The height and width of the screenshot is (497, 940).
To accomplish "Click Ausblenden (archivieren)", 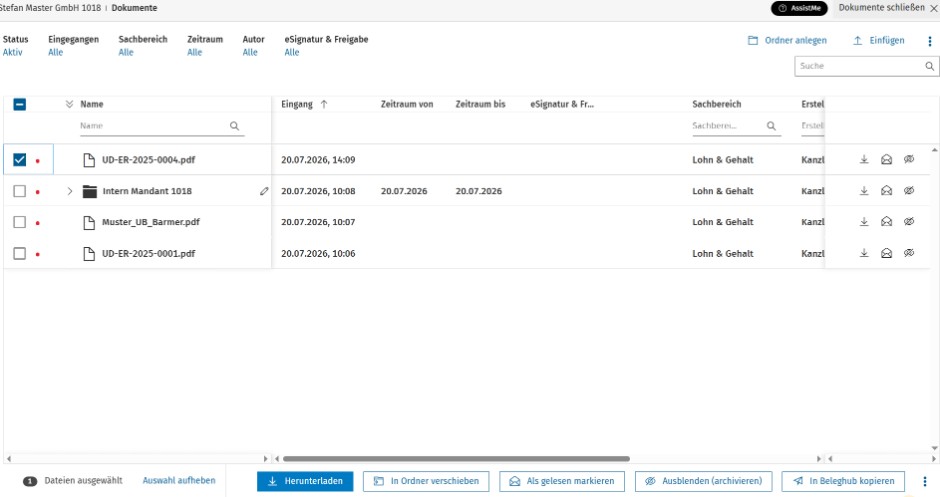I will (x=703, y=481).
